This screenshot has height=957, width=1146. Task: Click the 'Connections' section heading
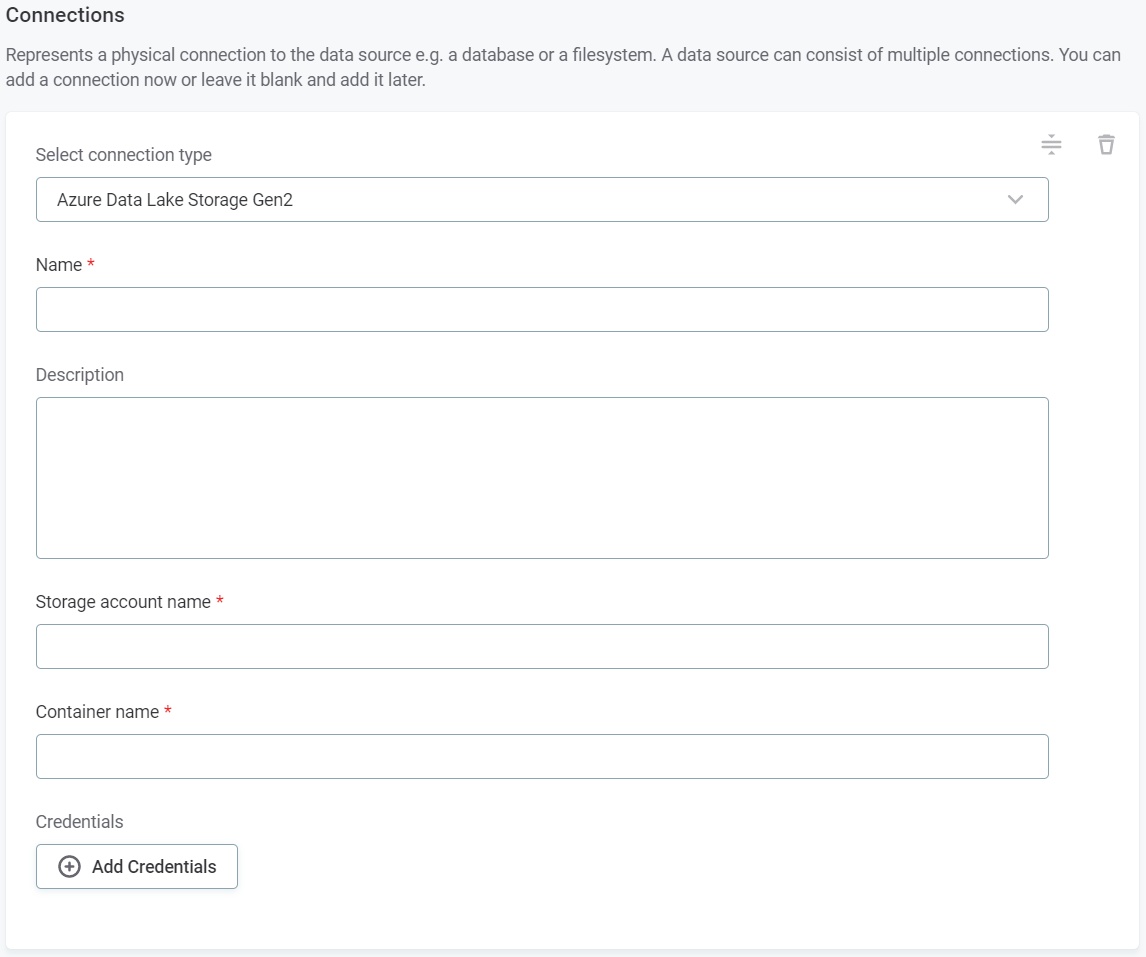click(x=65, y=15)
